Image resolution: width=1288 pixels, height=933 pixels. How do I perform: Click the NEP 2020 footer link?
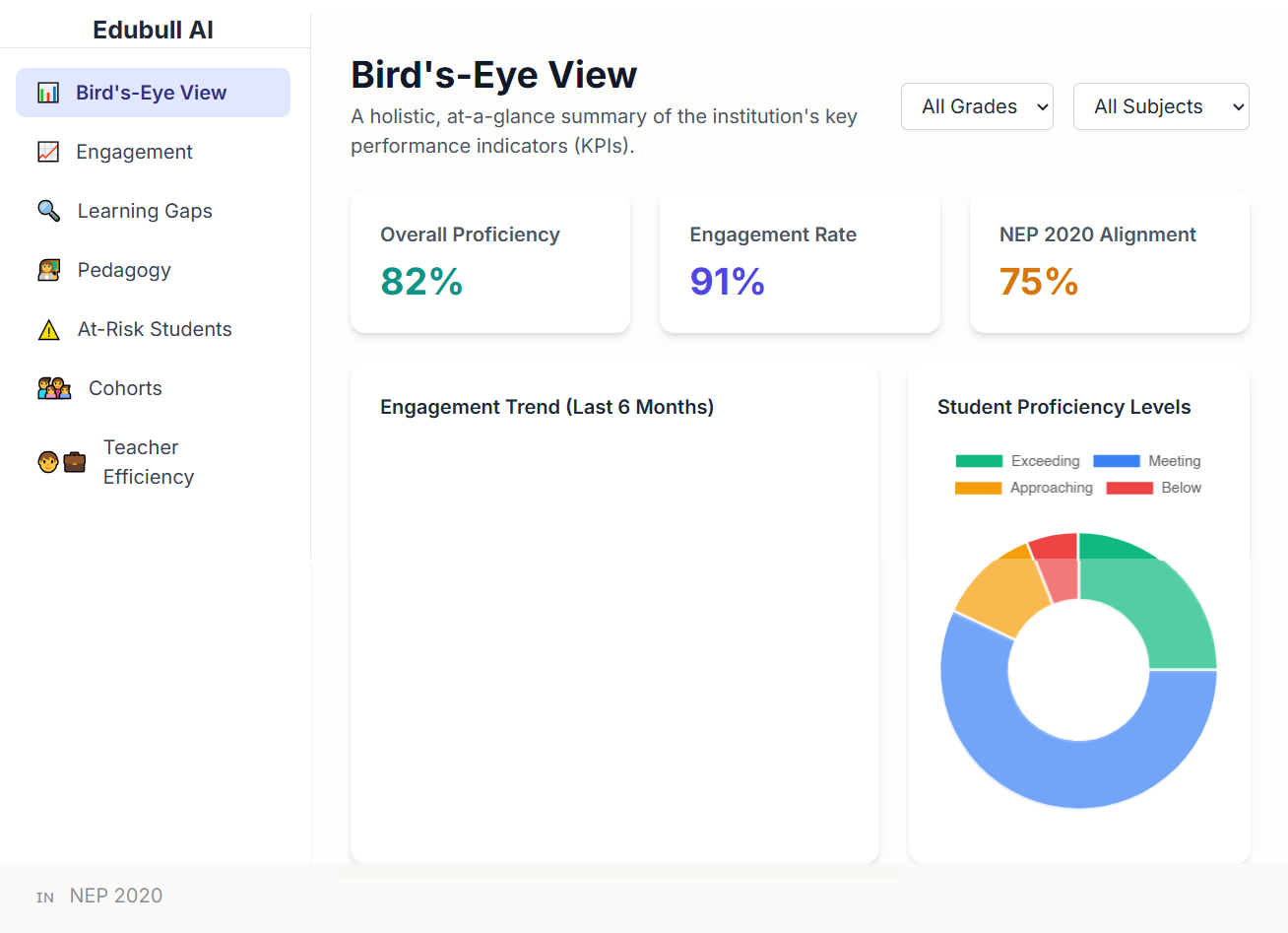(116, 895)
